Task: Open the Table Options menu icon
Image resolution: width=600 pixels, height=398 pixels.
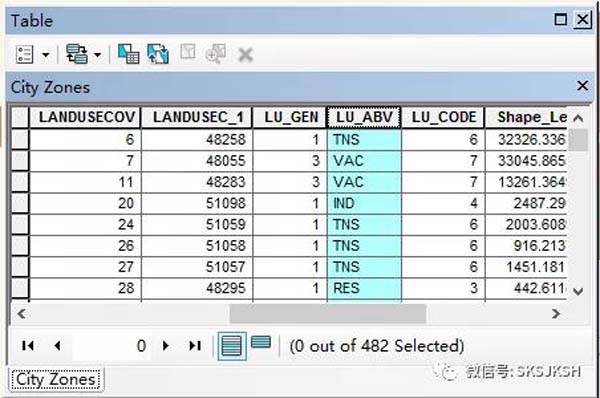Action: [25, 54]
